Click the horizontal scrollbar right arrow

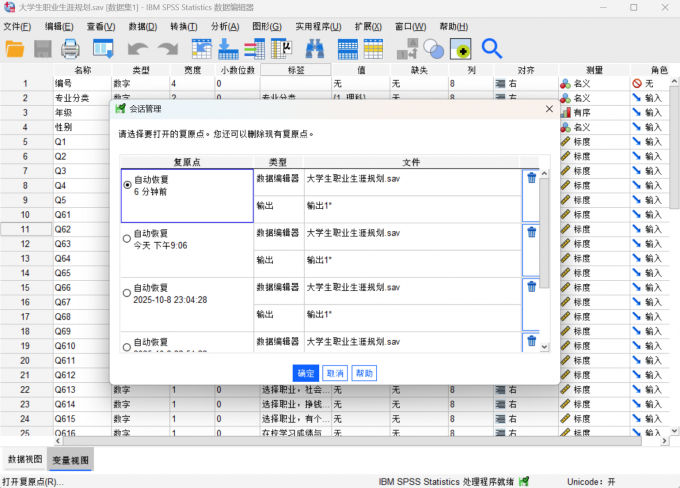664,440
